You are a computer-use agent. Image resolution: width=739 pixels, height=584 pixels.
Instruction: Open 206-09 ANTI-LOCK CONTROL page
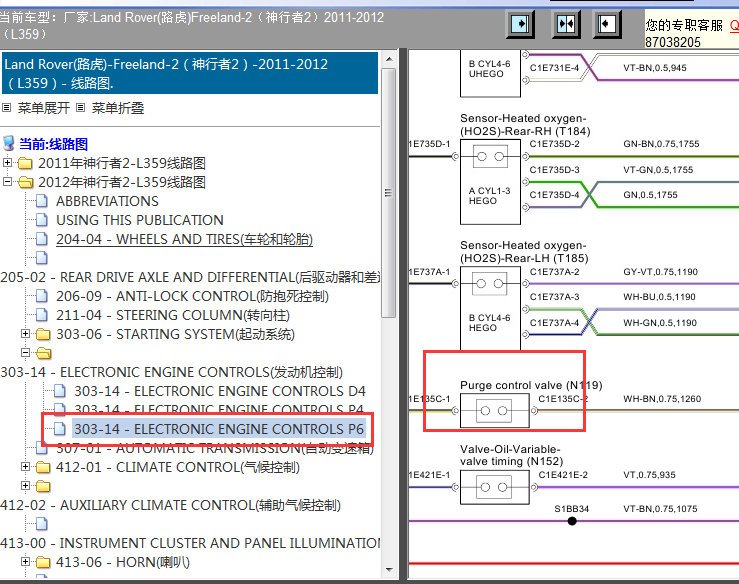pos(192,296)
